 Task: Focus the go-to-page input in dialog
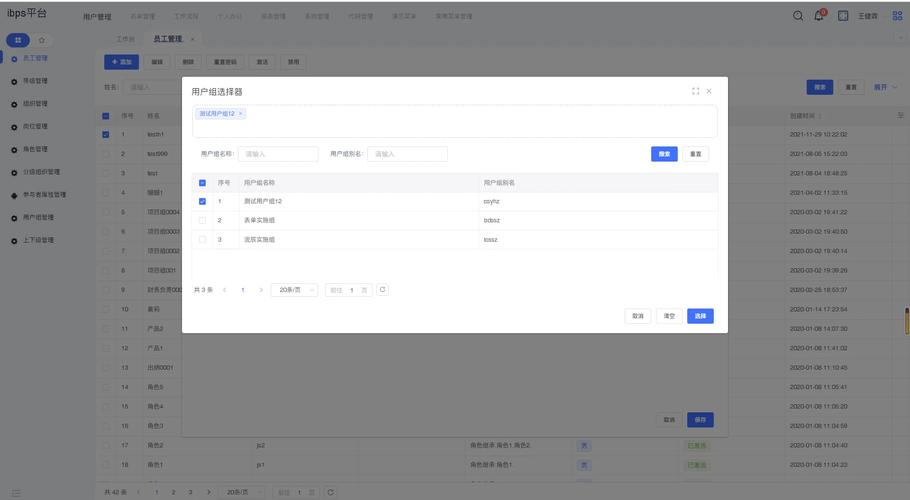352,290
